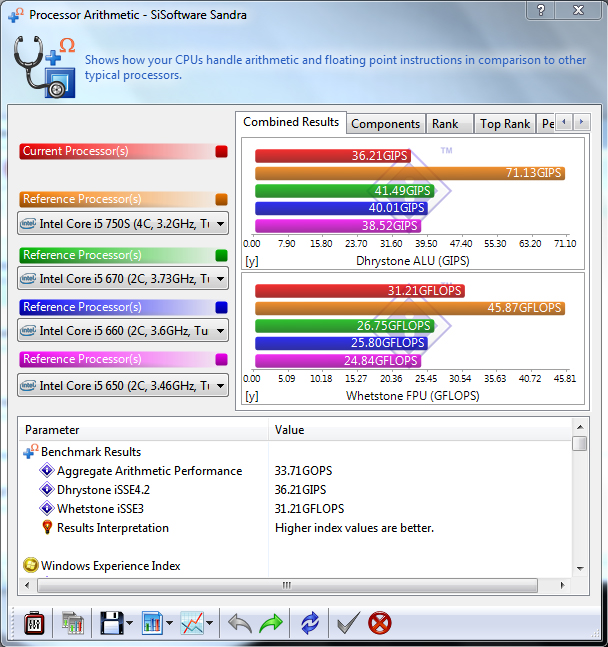Toggle the blue Reference Processor checkbox
This screenshot has height=647, width=608.
(x=221, y=307)
